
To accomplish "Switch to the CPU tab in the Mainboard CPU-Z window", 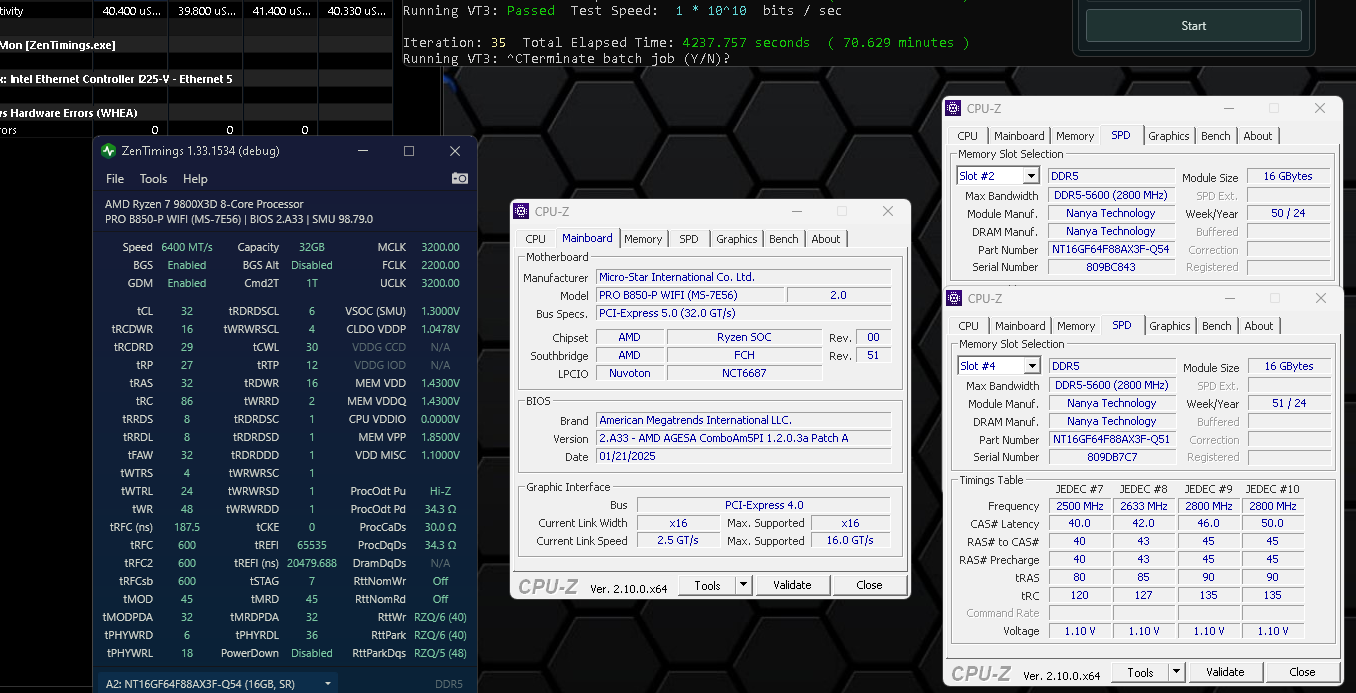I will [536, 239].
